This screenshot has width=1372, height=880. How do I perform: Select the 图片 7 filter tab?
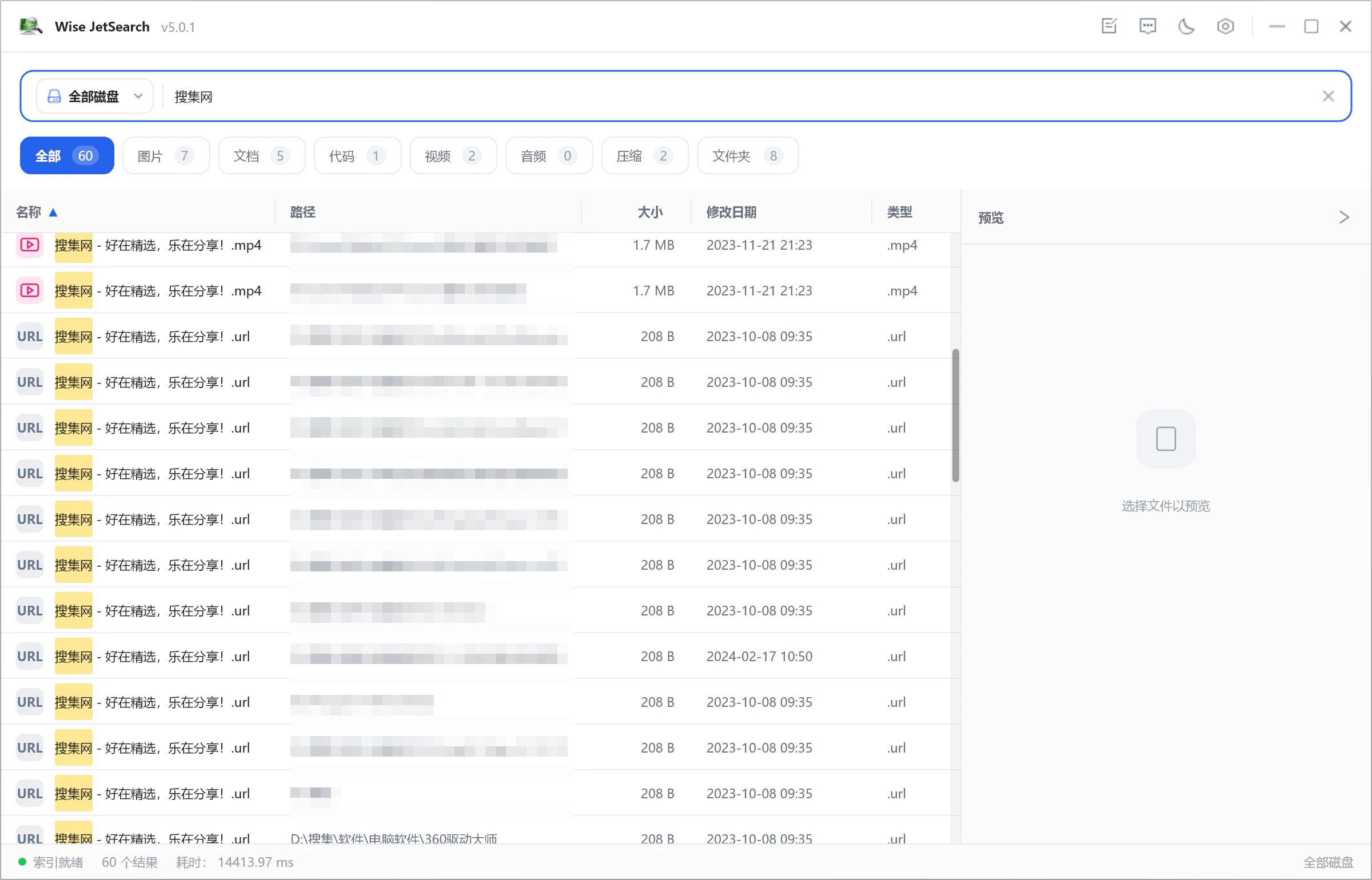click(x=166, y=155)
